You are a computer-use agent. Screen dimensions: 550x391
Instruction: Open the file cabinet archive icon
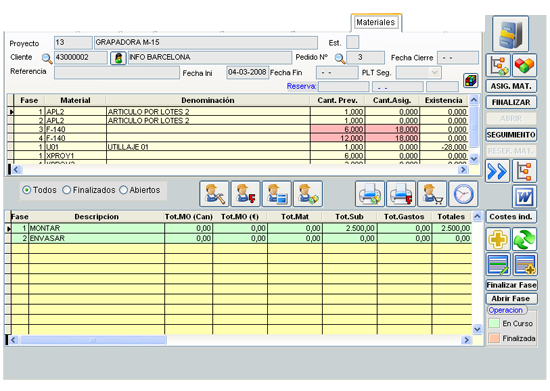510,34
